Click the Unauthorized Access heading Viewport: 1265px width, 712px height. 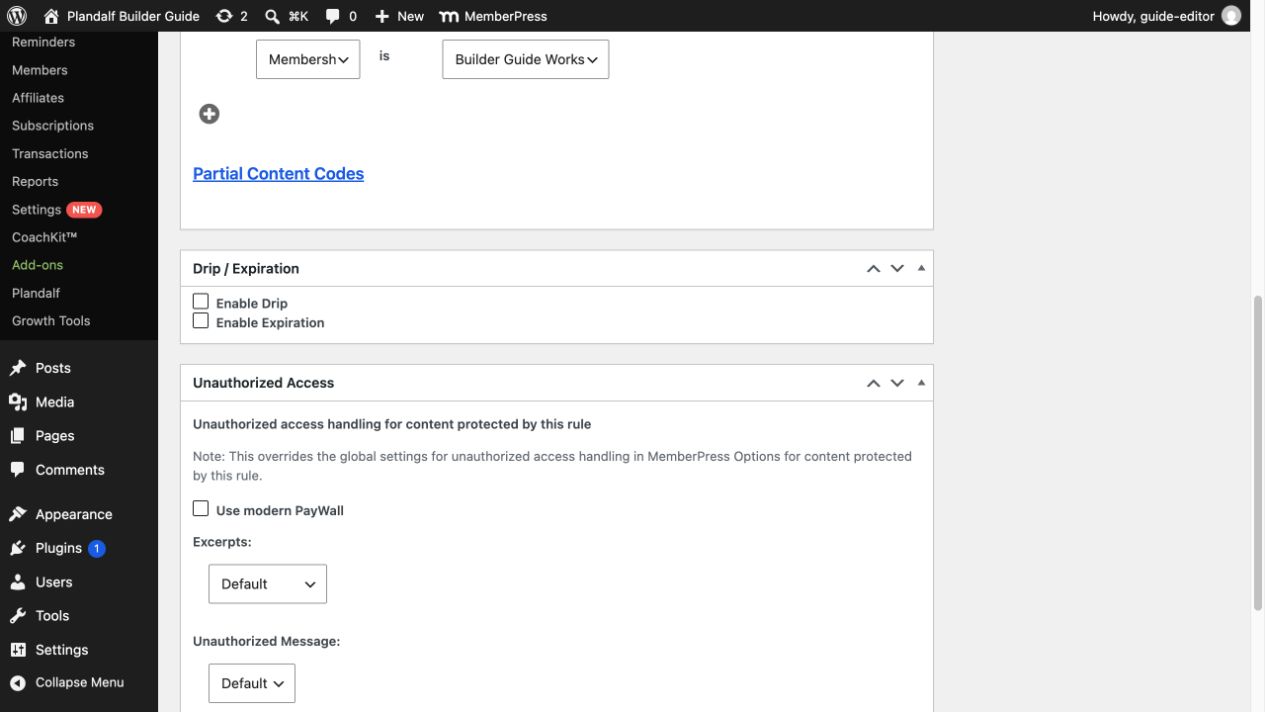(x=263, y=383)
